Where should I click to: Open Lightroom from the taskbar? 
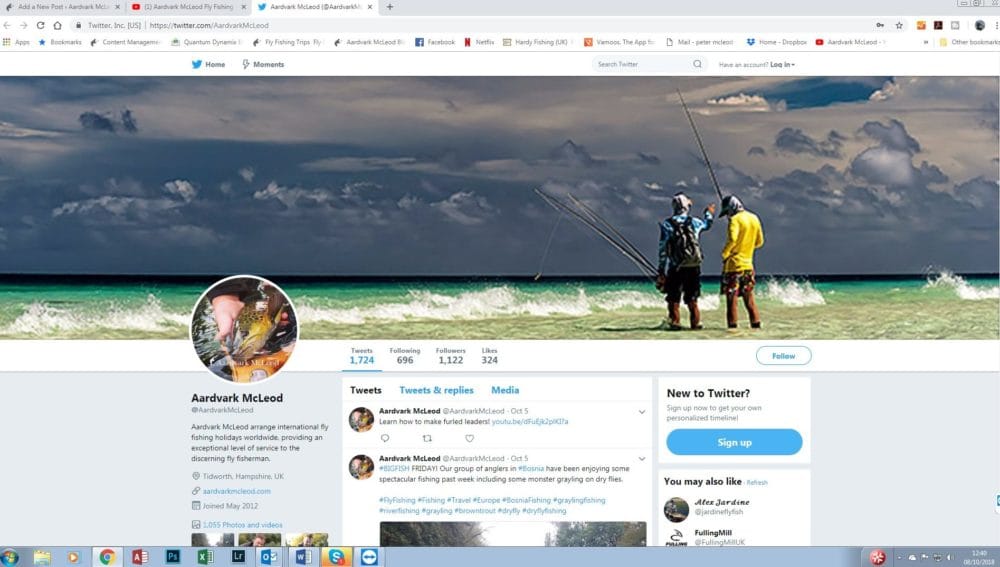click(238, 557)
